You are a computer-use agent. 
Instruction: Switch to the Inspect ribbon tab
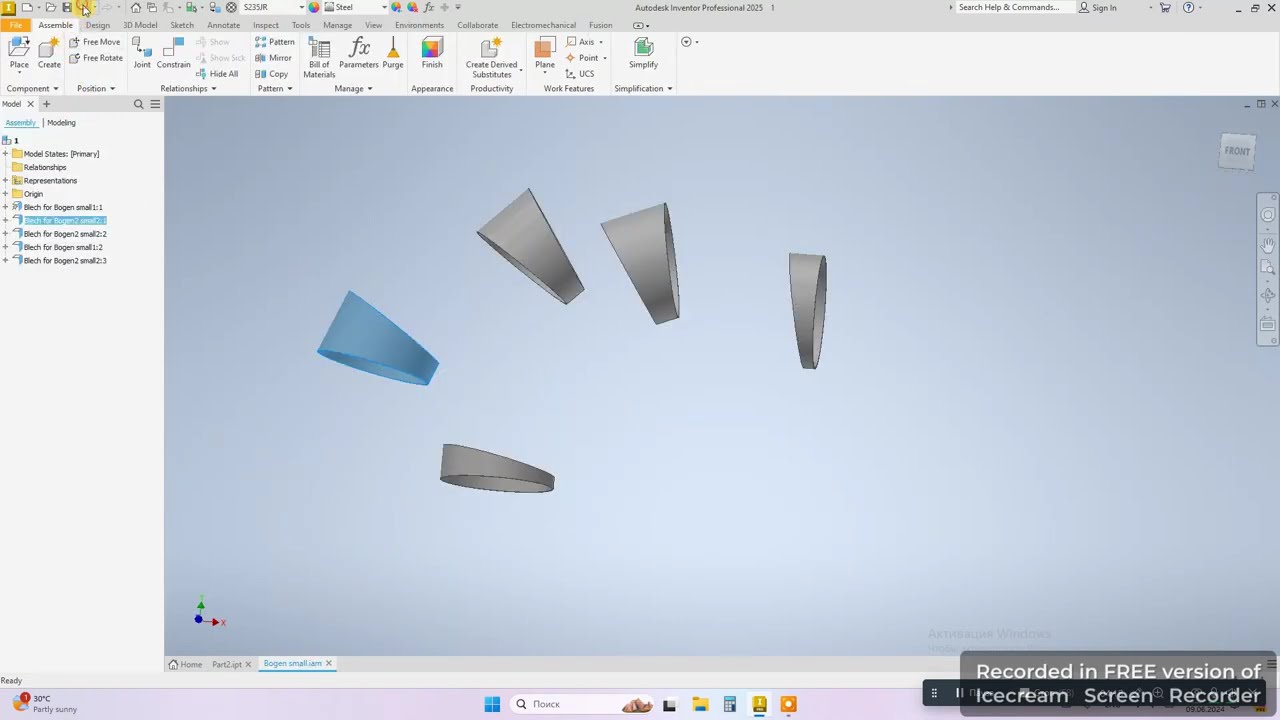(x=266, y=25)
